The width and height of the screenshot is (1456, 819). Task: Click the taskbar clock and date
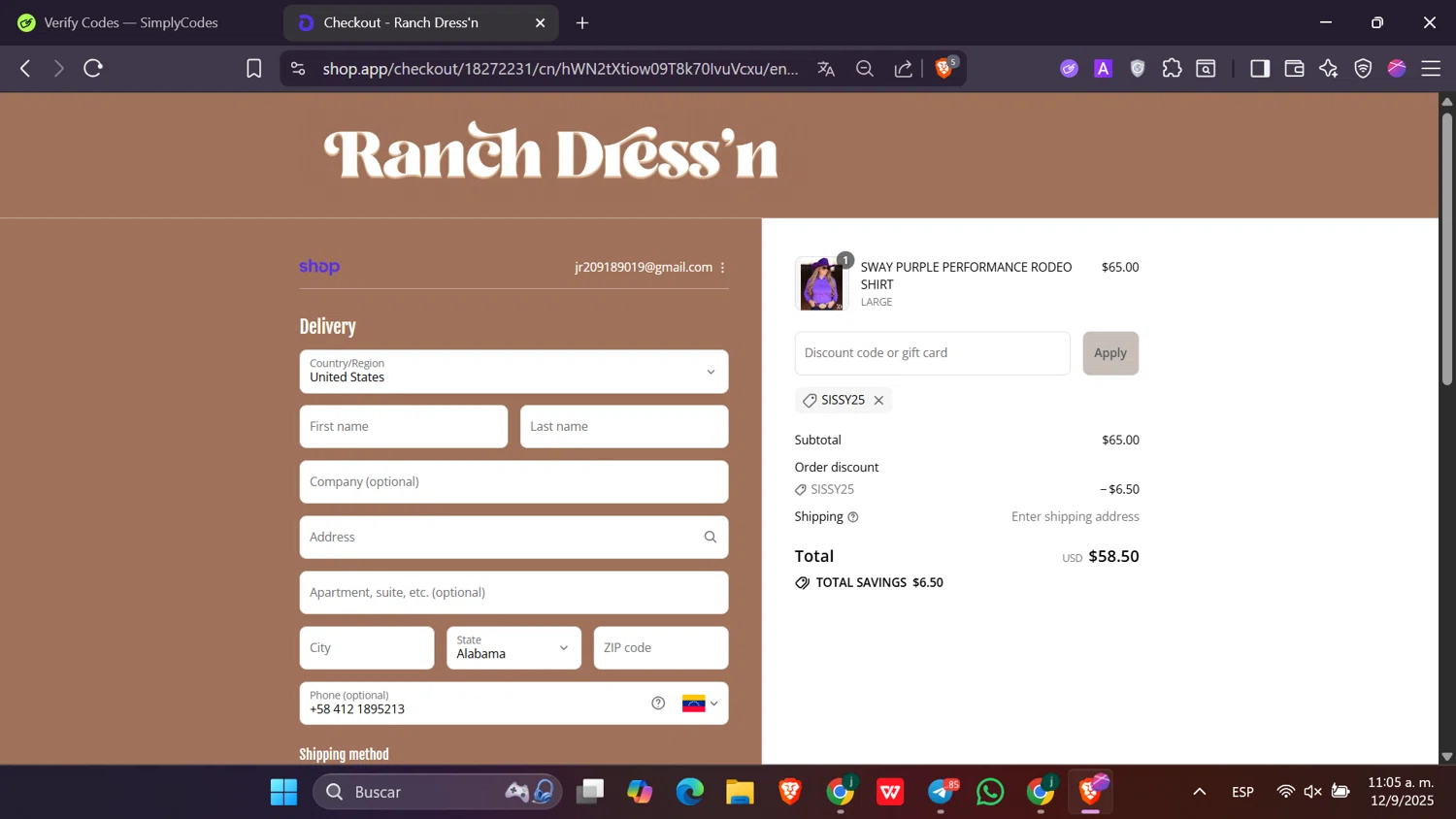coord(1401,792)
